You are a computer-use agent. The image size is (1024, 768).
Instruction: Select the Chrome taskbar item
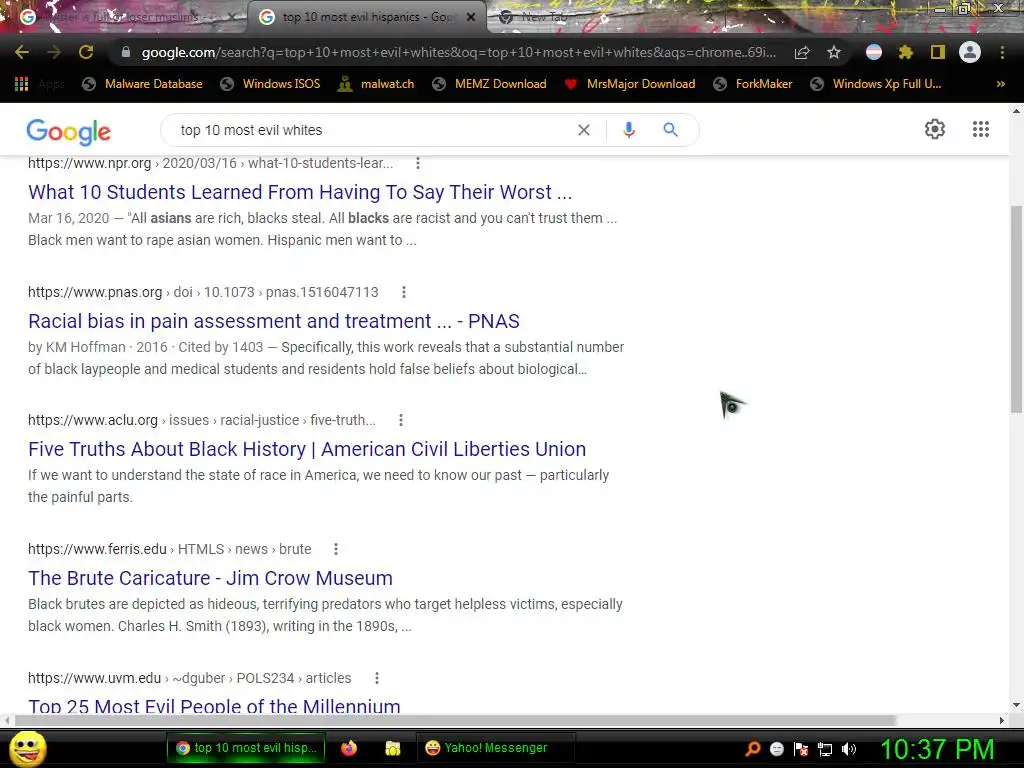(248, 748)
